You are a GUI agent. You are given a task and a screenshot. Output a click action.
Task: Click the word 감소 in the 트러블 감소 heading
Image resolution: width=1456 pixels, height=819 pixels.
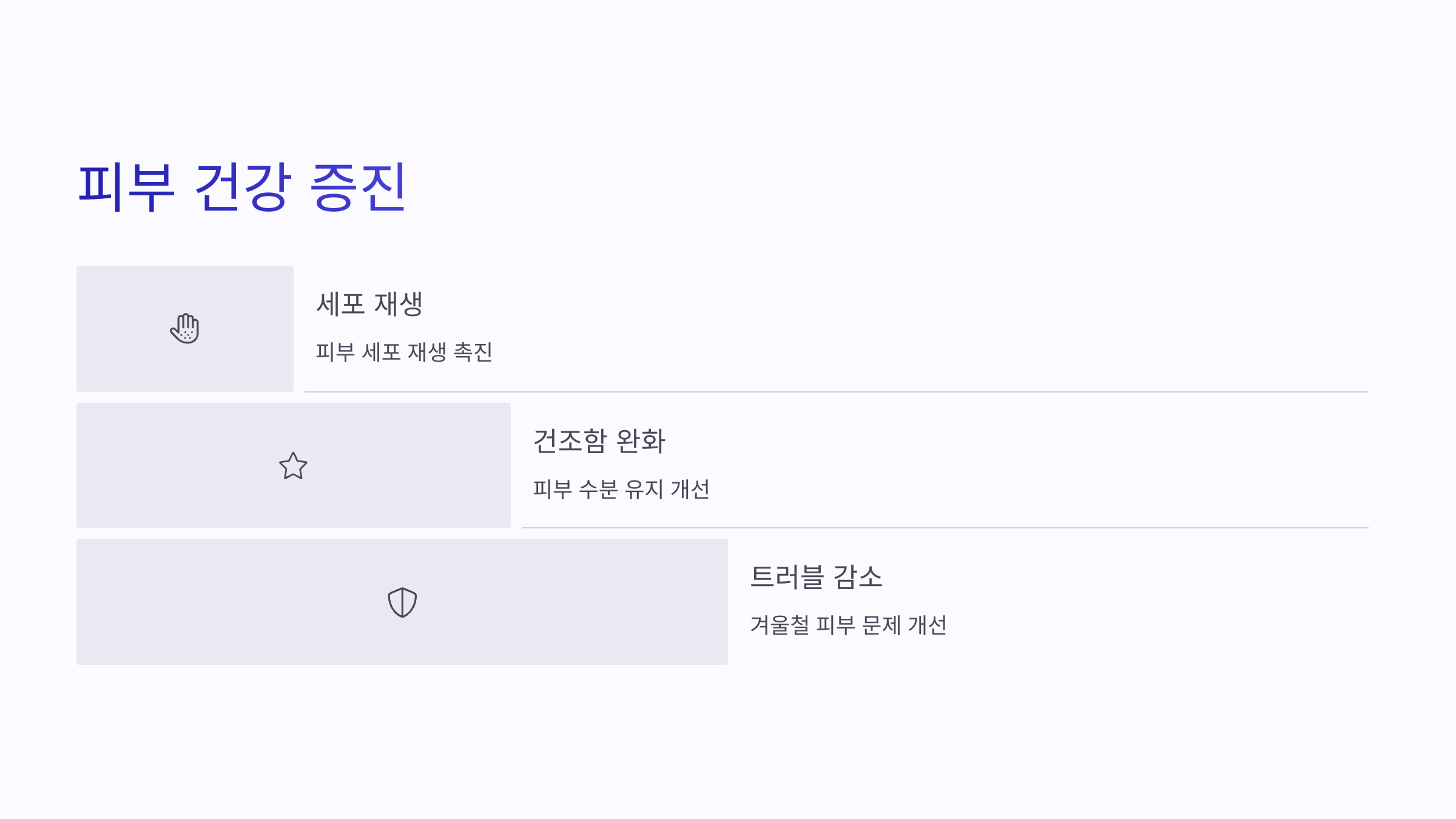pos(858,576)
